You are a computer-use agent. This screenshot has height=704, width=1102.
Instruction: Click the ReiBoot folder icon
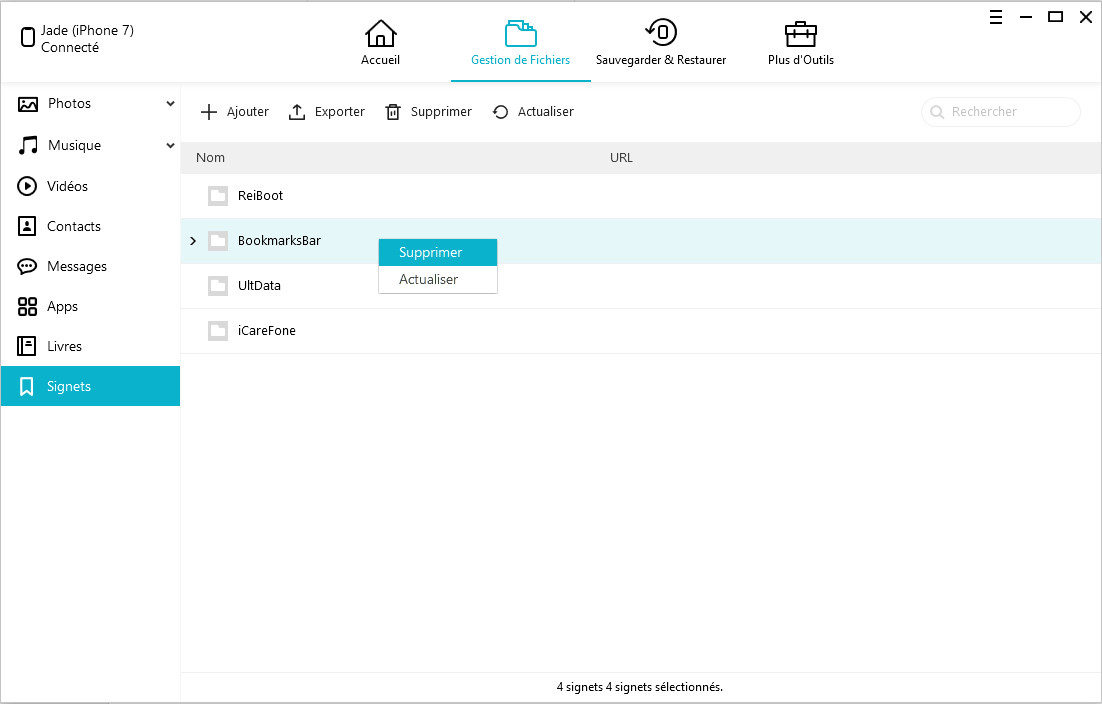218,196
